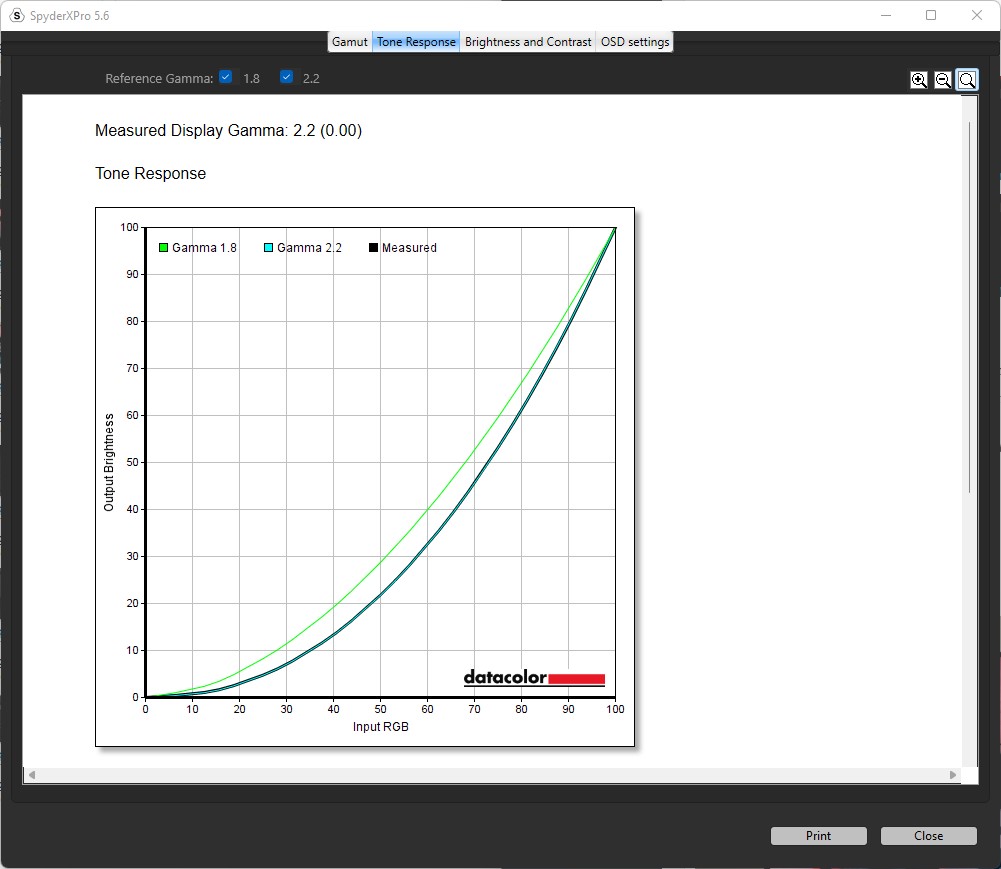Click the cyan Gamma 2.2 legend swatch
This screenshot has width=1001, height=869.
268,248
